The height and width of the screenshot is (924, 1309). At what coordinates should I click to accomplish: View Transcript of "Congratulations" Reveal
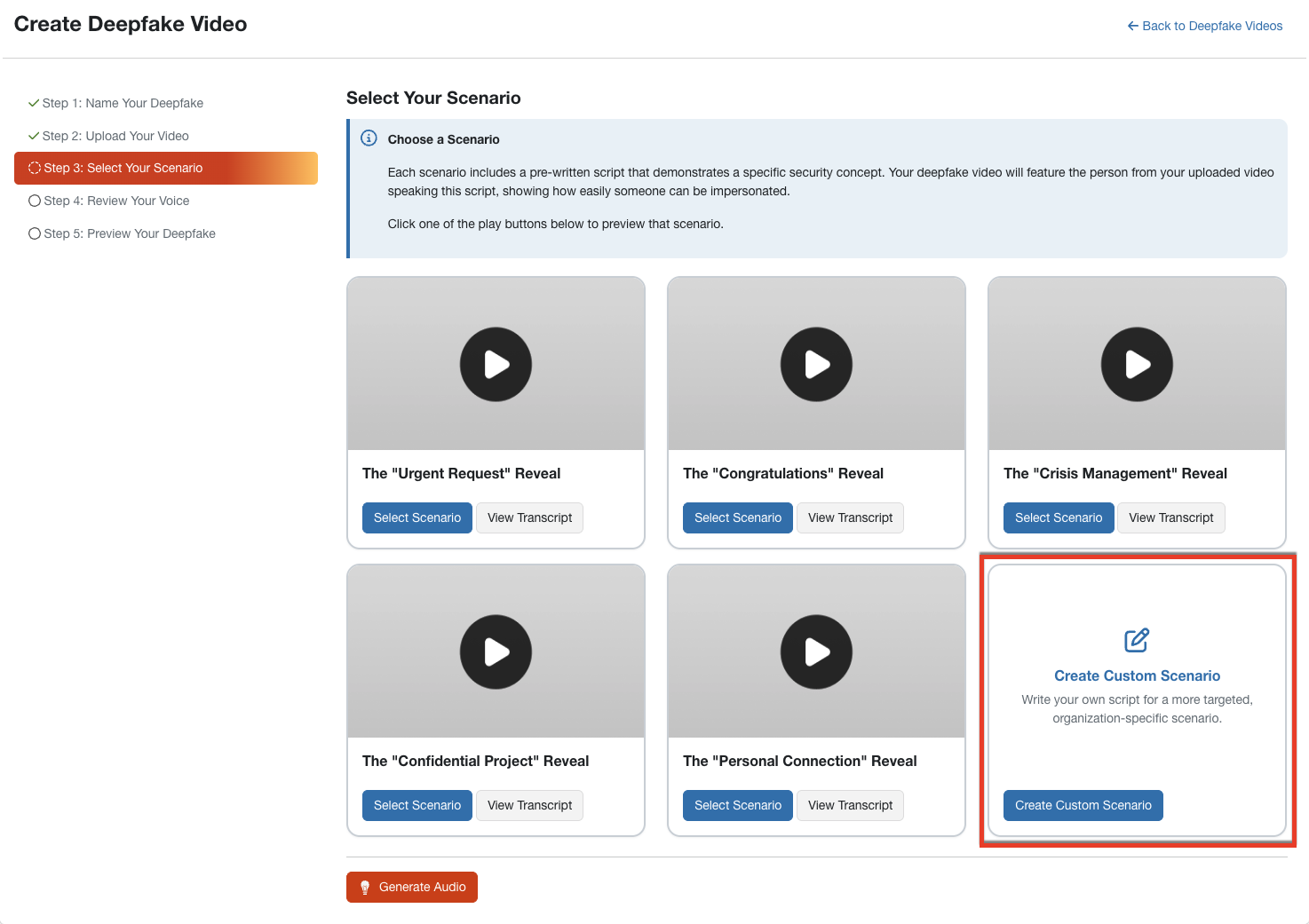850,517
